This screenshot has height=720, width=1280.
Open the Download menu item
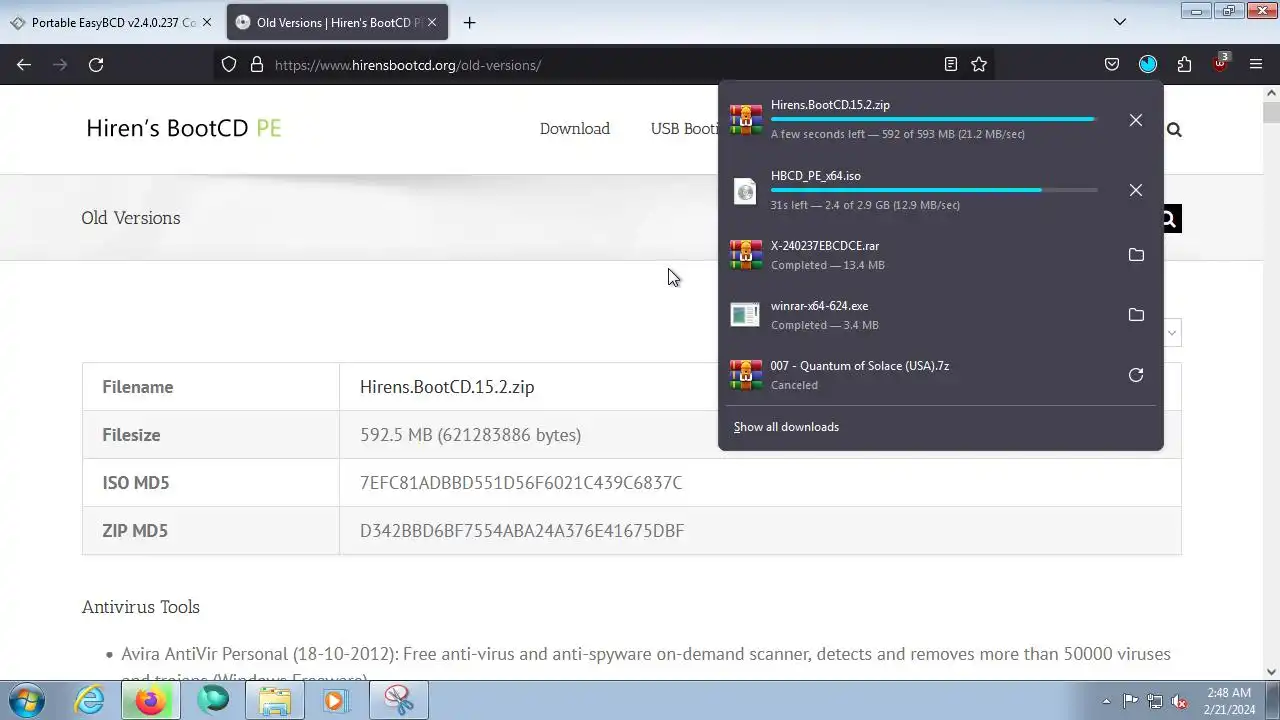(x=575, y=129)
